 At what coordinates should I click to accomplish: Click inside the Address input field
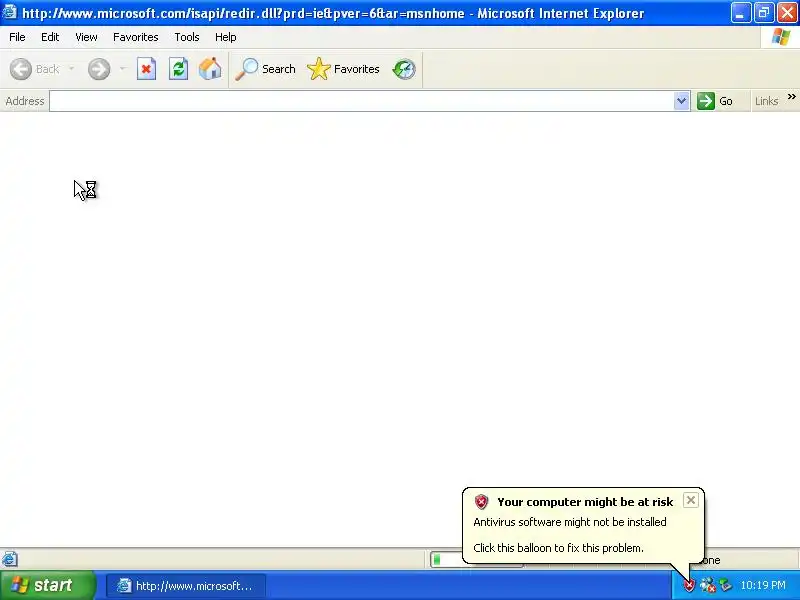click(361, 101)
